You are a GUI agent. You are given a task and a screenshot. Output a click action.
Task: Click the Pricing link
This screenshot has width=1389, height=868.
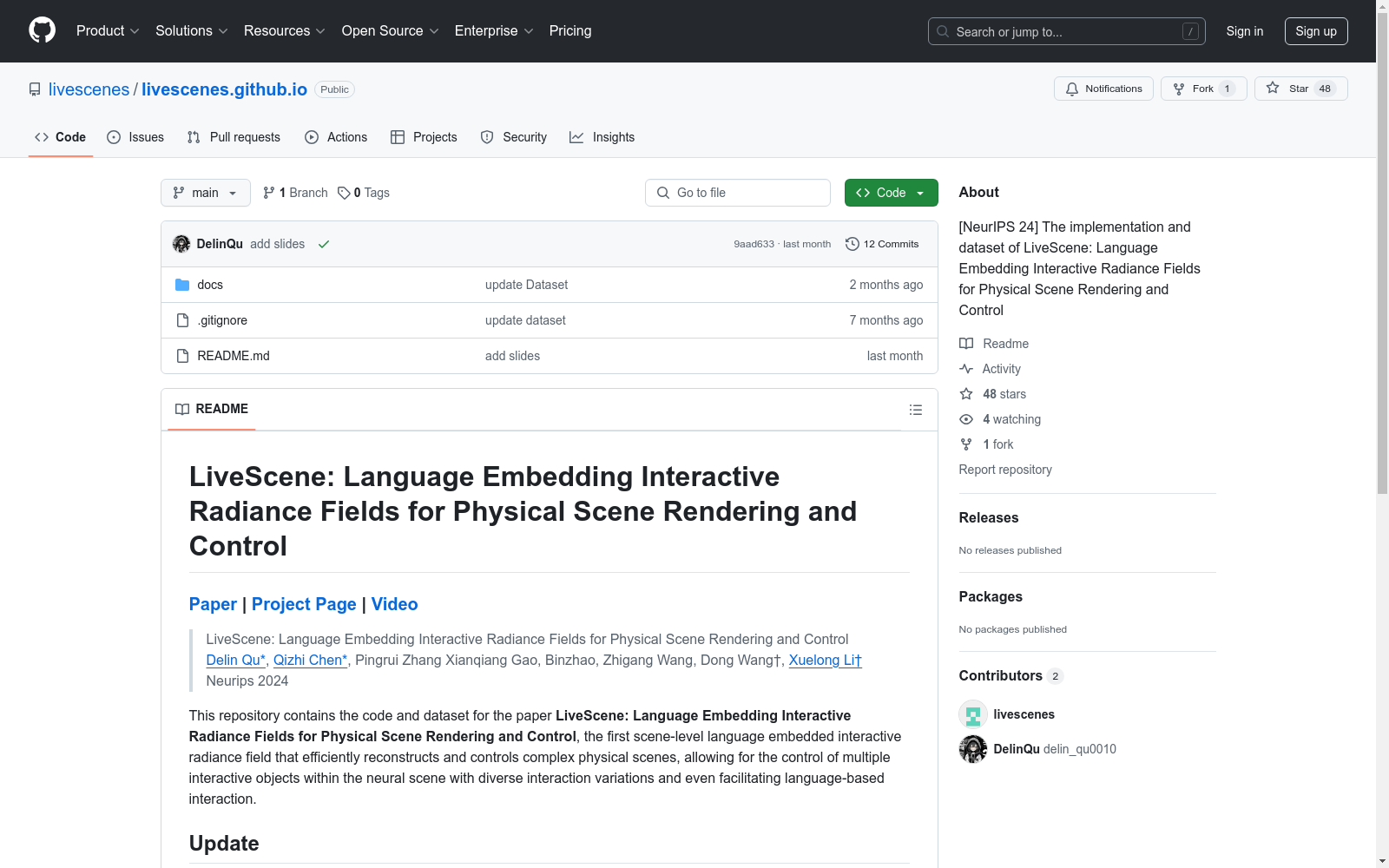(570, 30)
